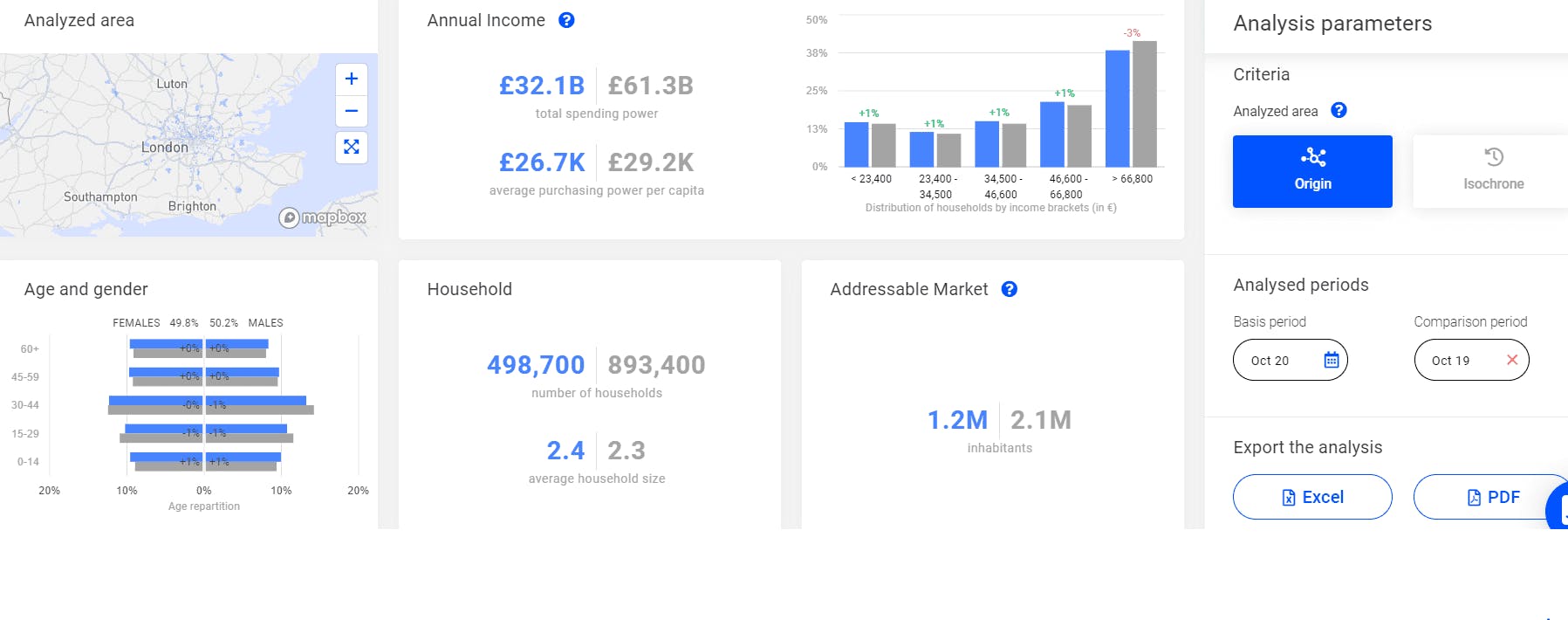Screen dimensions: 1568x620
Task: Click the Luton label on the map
Action: tap(172, 84)
